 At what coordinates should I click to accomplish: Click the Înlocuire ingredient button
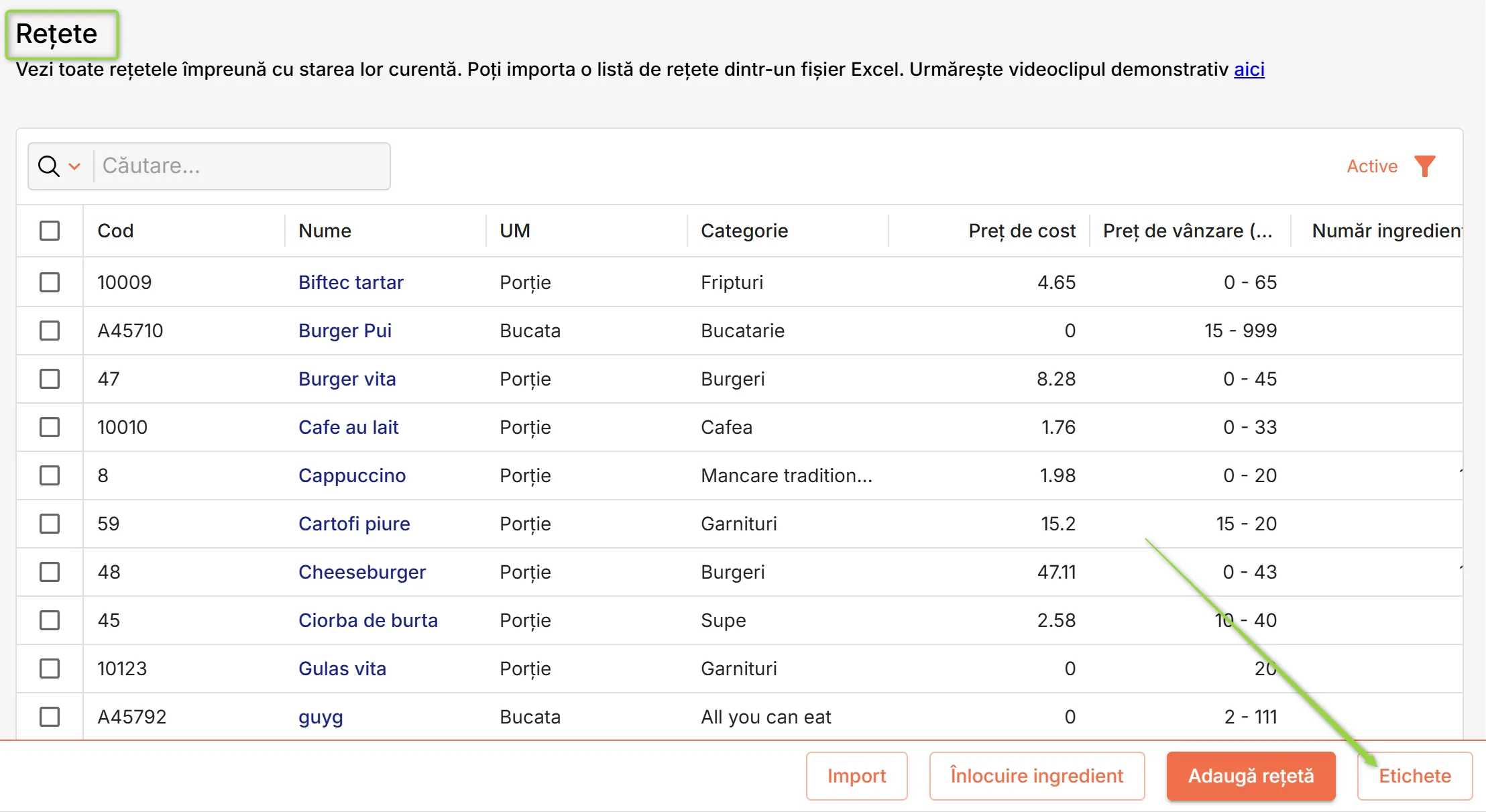[x=1037, y=776]
